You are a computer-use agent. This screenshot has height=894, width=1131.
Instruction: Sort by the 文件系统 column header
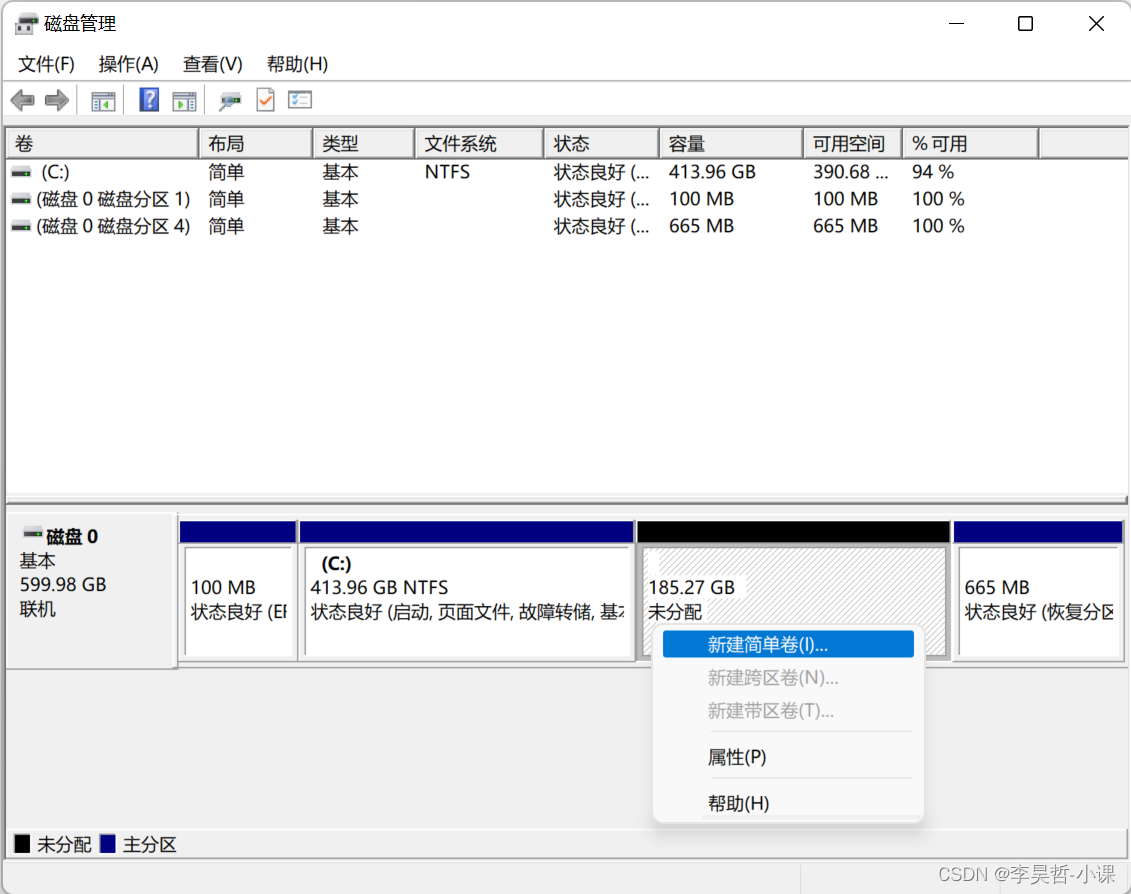coord(479,144)
